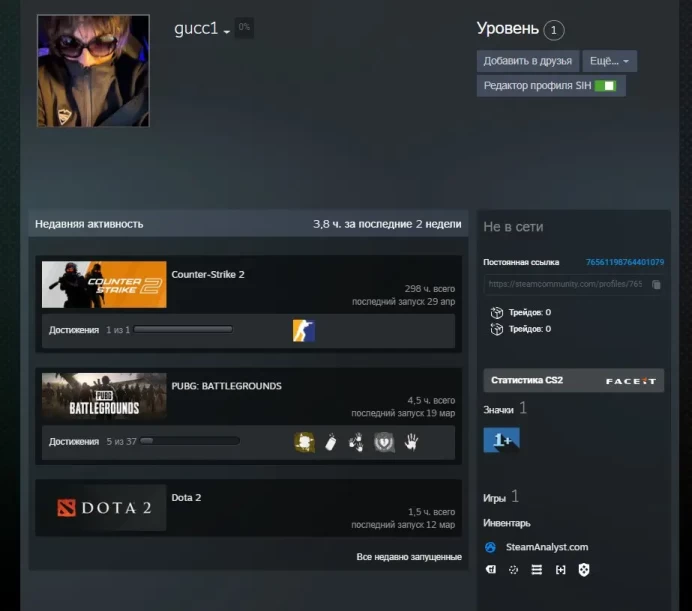Open Все недавно запущенные link

[x=409, y=557]
